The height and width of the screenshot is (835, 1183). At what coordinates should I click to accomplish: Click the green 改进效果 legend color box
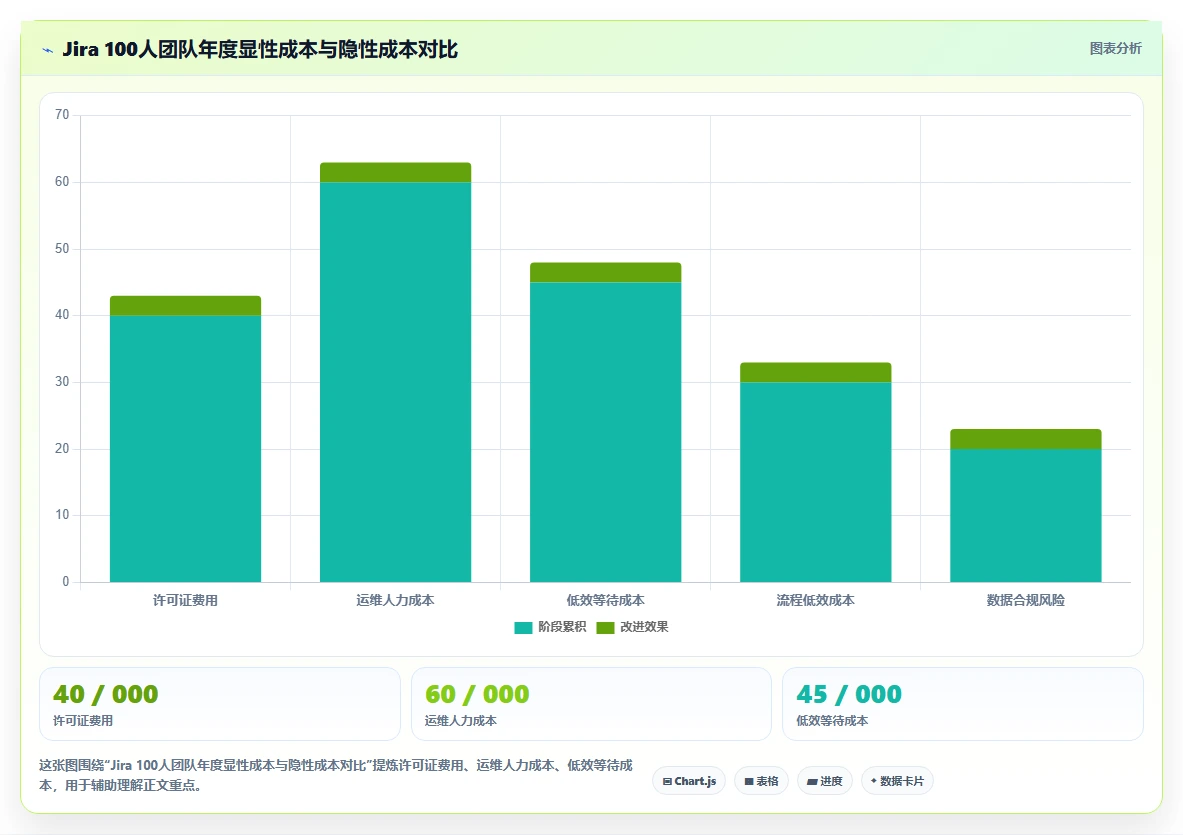[605, 628]
